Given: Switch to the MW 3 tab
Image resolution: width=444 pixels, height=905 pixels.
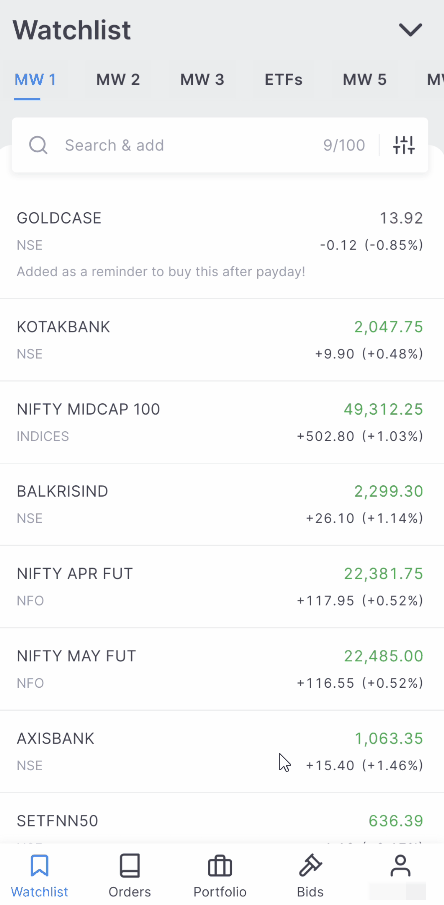Looking at the screenshot, I should [x=202, y=80].
